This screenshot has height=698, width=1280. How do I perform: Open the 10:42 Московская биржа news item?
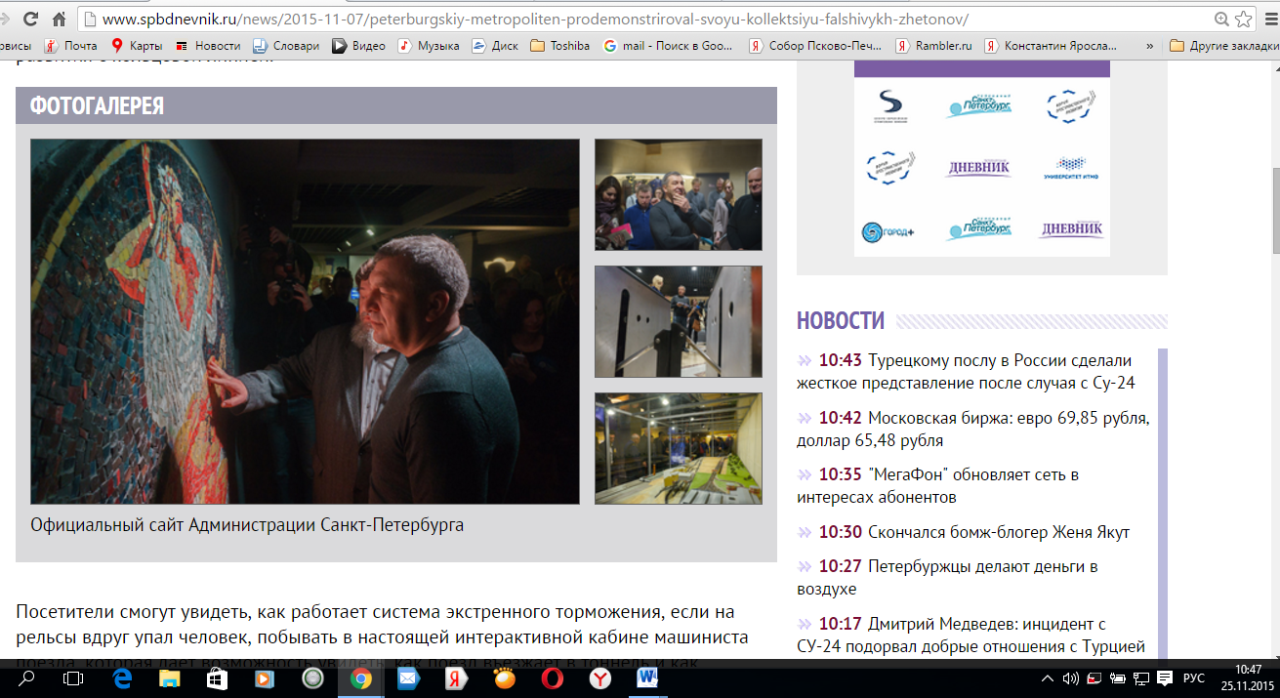click(x=973, y=429)
